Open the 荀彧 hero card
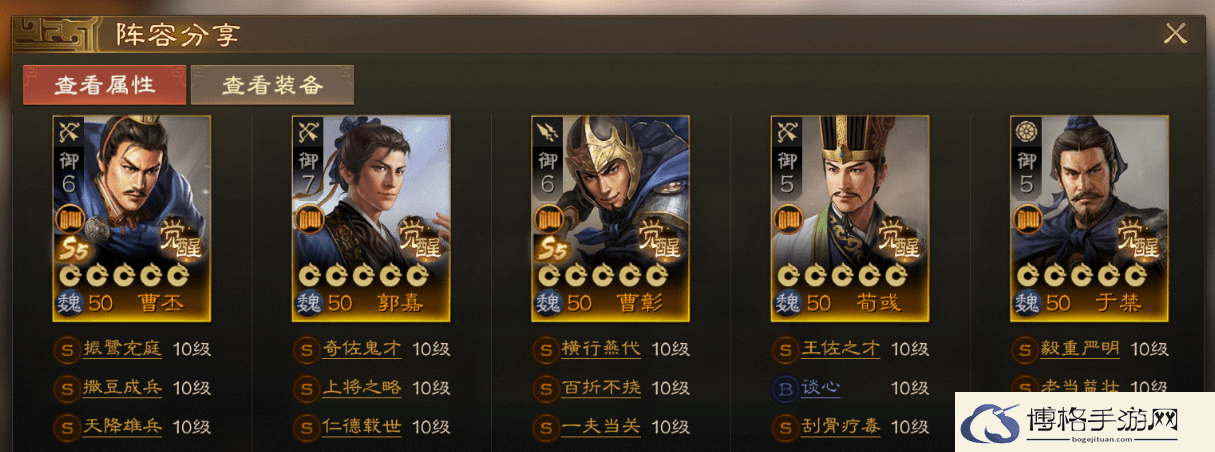Screen dimensions: 1215x452 pyautogui.click(x=850, y=218)
